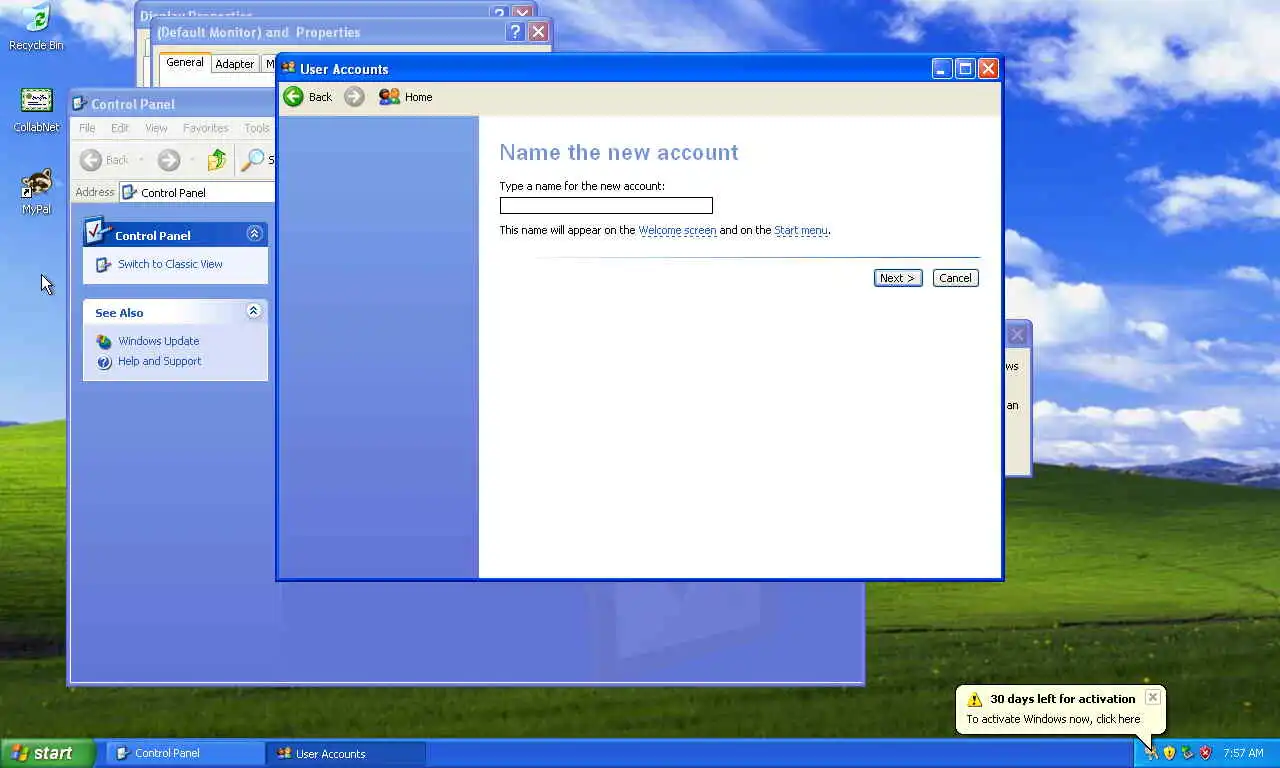The height and width of the screenshot is (768, 1280).
Task: Switch to User Accounts taskbar button
Action: coord(346,753)
